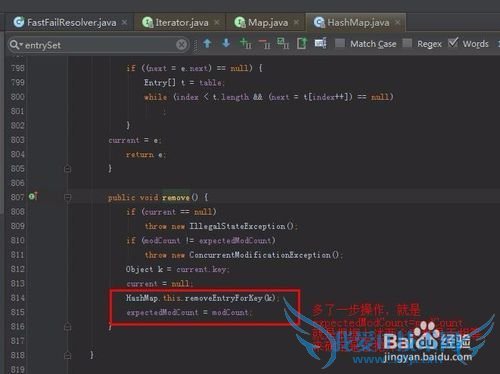Click ConcurrentModificationException in line 811
The image size is (500, 374).
(260, 255)
